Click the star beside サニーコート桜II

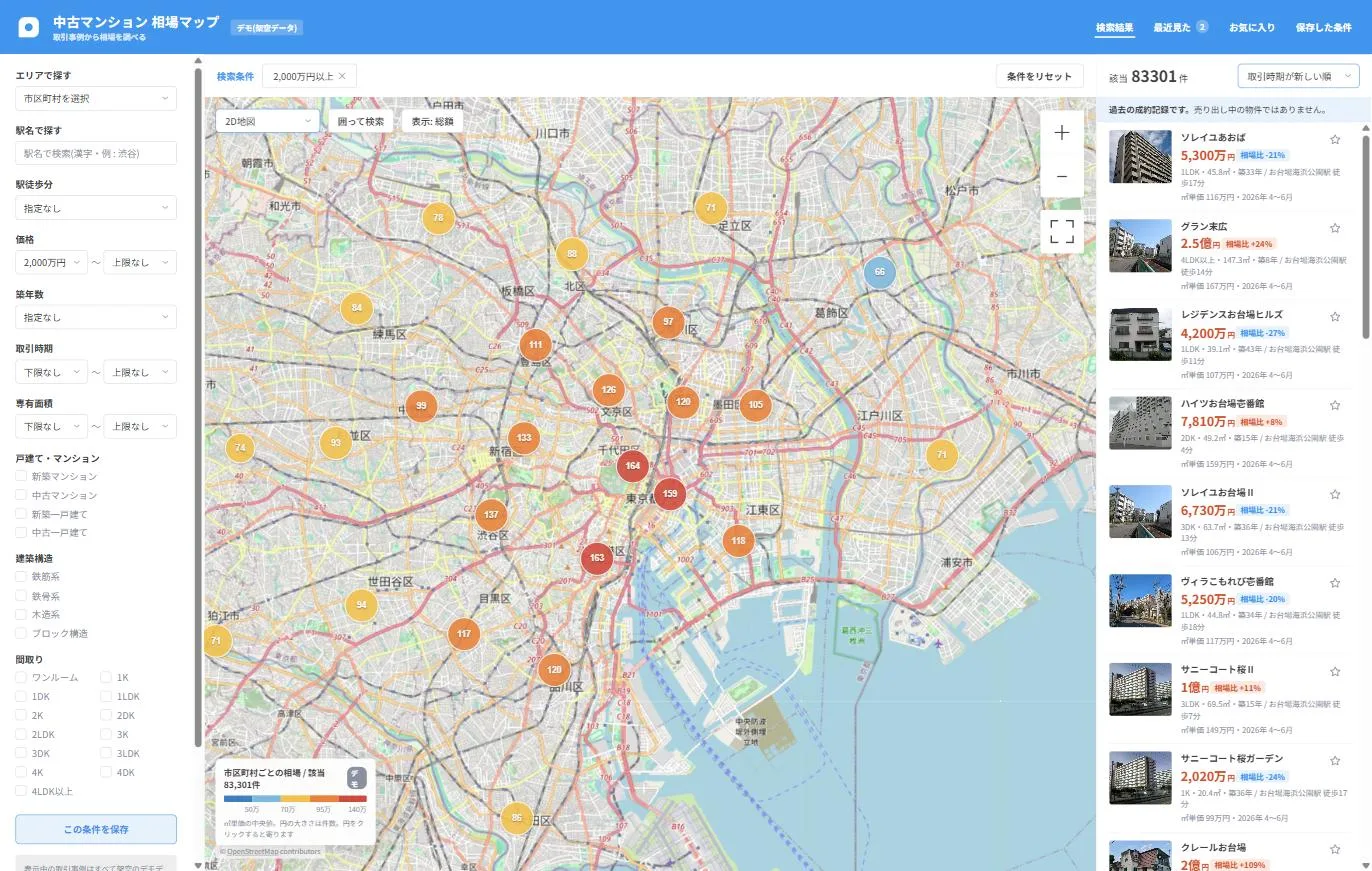[x=1335, y=672]
